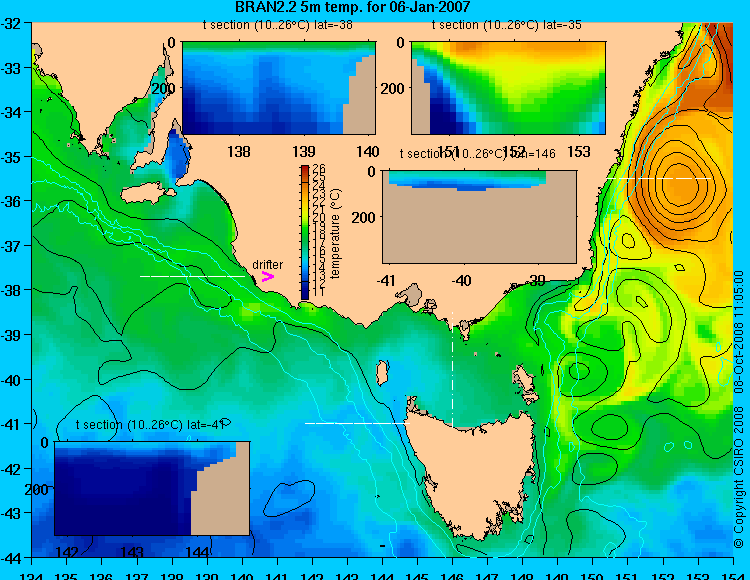The height and width of the screenshot is (580, 750).
Task: Click the "-35" latitude axis label
Action: coord(11,157)
